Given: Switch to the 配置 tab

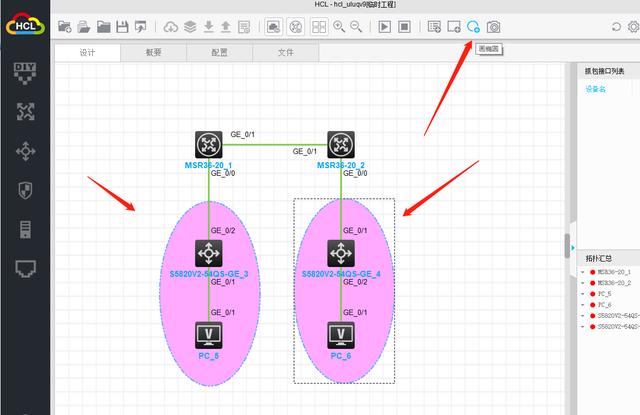Looking at the screenshot, I should pyautogui.click(x=220, y=53).
